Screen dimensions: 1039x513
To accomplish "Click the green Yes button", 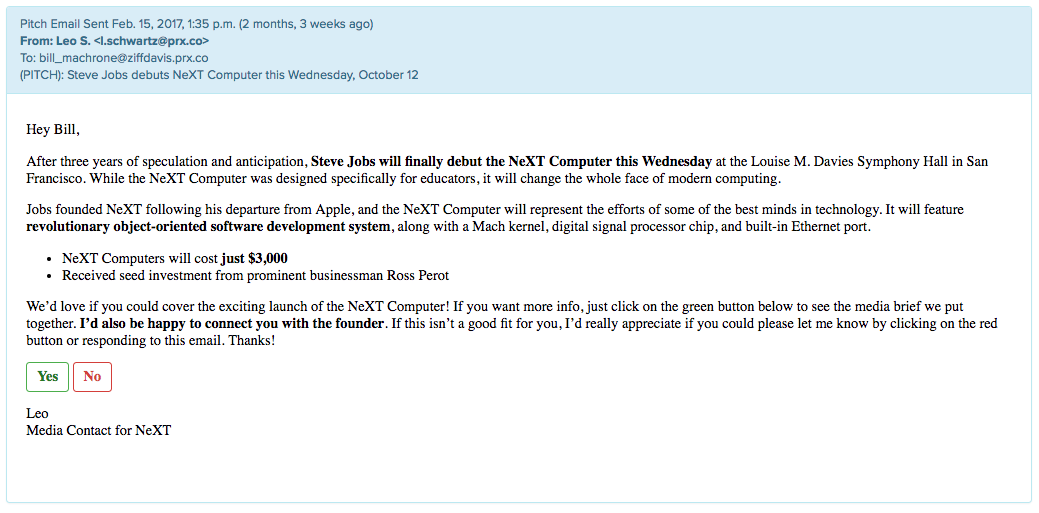I will (x=47, y=377).
